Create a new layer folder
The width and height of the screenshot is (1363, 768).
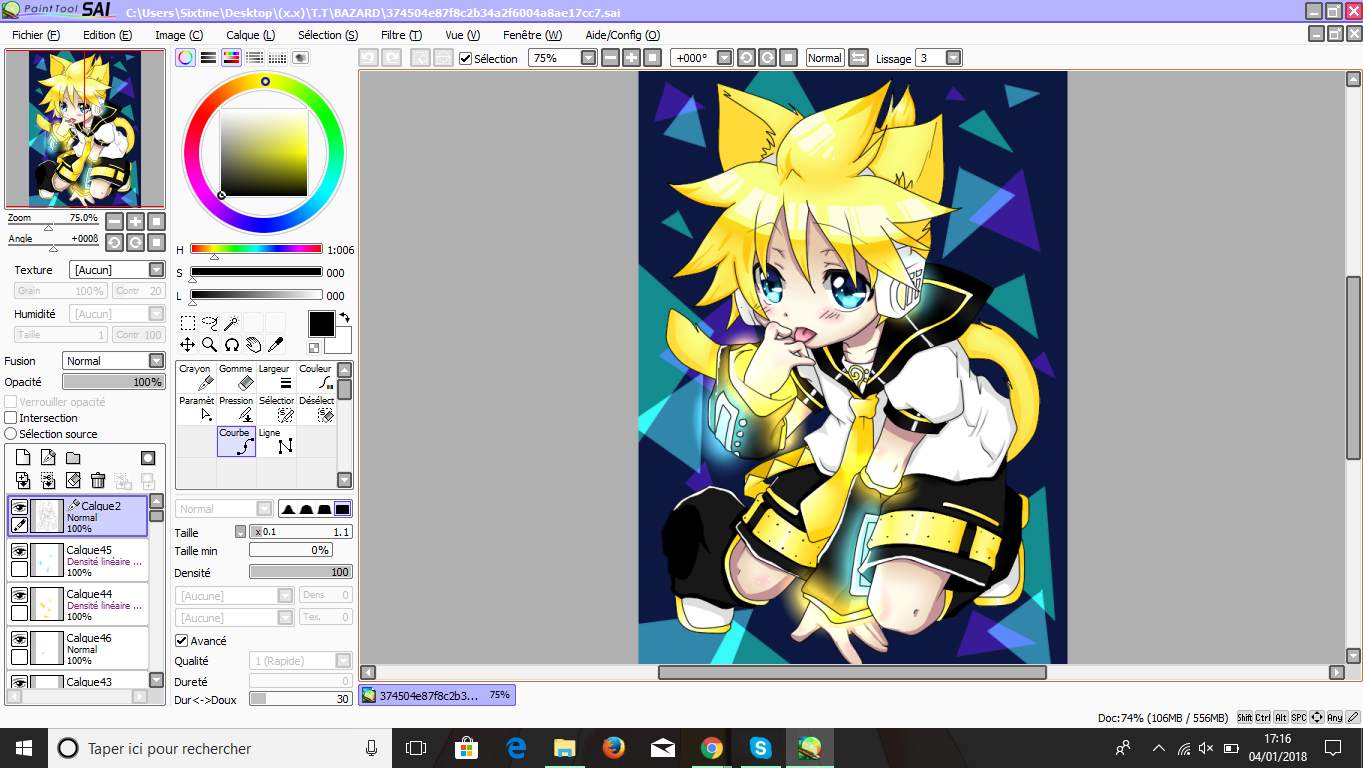coord(73,458)
